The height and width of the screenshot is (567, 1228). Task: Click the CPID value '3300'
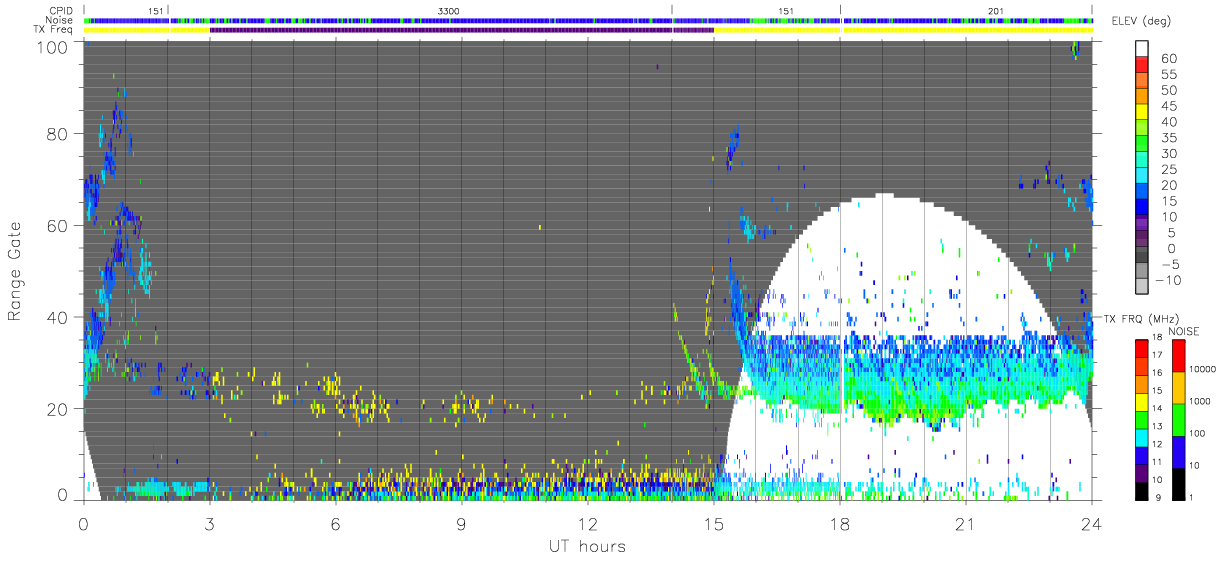449,11
